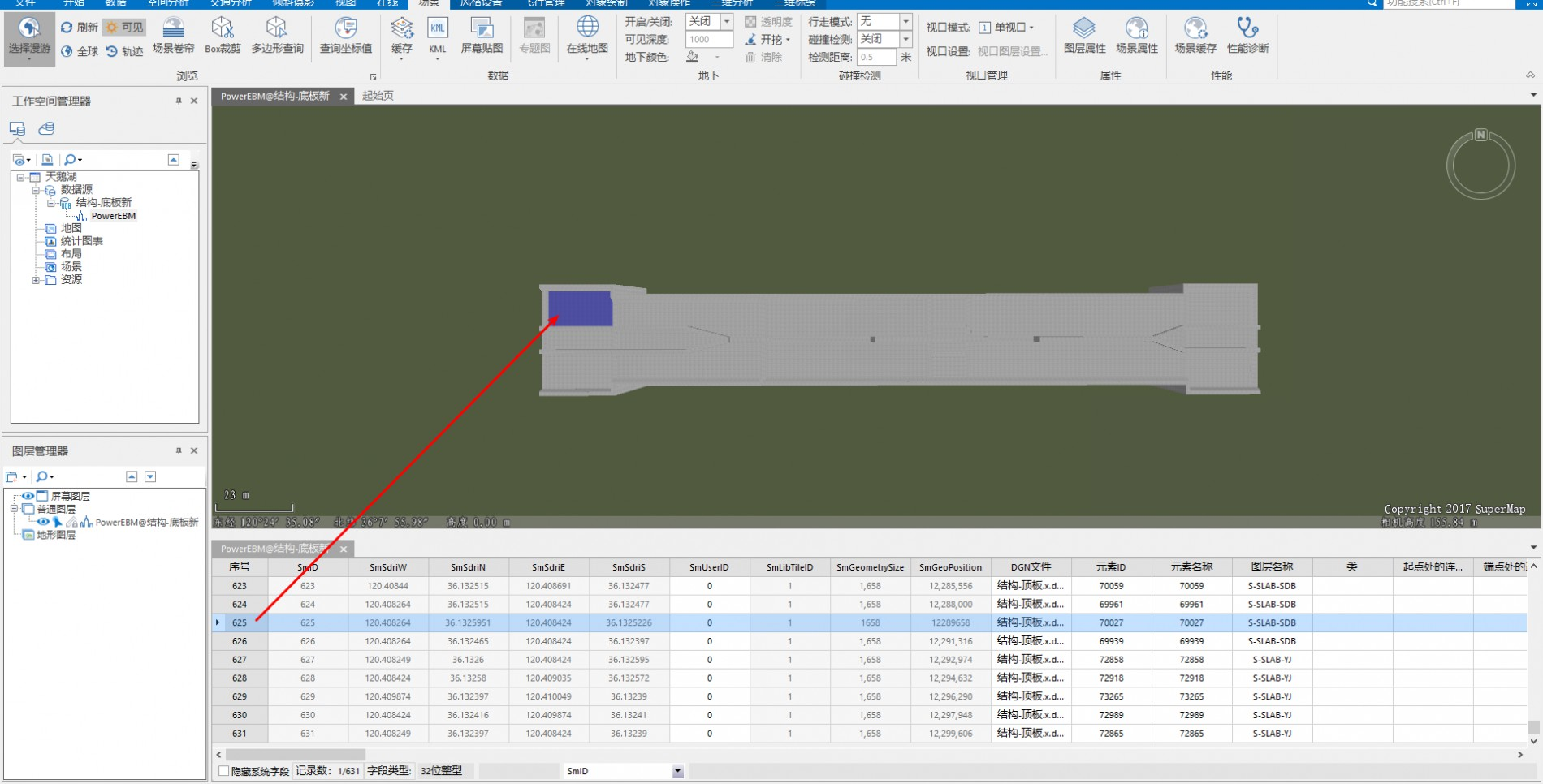Screen dimensions: 1543x784
Task: Click the 场景缓存 scene cache button
Action: [1195, 37]
